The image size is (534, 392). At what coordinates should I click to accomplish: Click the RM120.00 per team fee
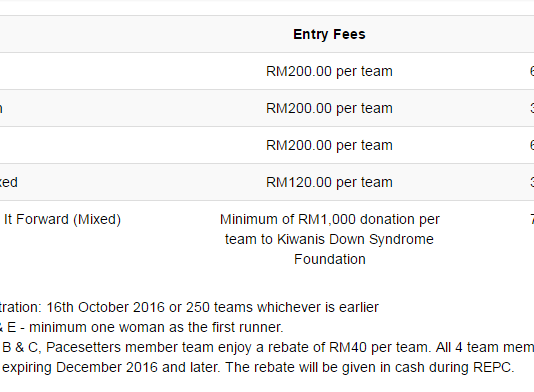[x=329, y=182]
